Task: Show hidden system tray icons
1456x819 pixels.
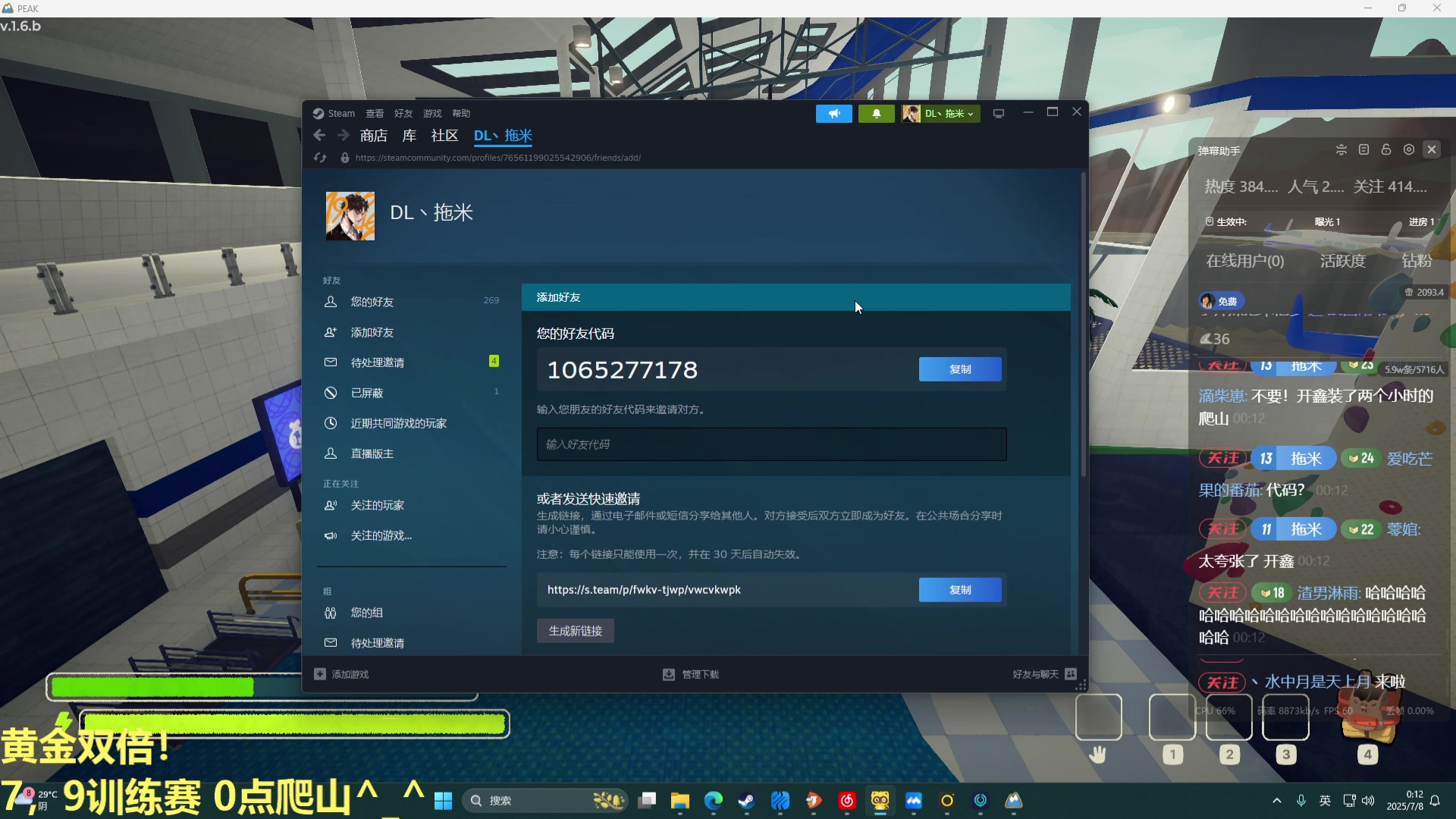Action: click(x=1277, y=801)
